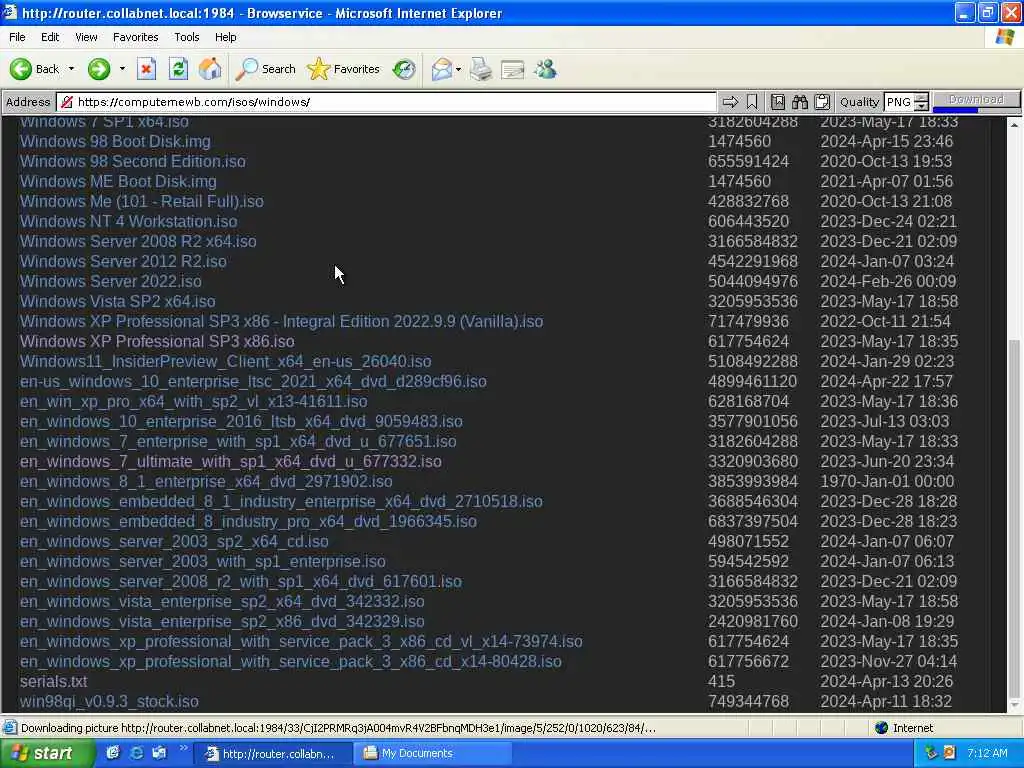Image resolution: width=1024 pixels, height=768 pixels.
Task: Open Windows XP Professional SP3 x86.iso link
Action: point(157,342)
